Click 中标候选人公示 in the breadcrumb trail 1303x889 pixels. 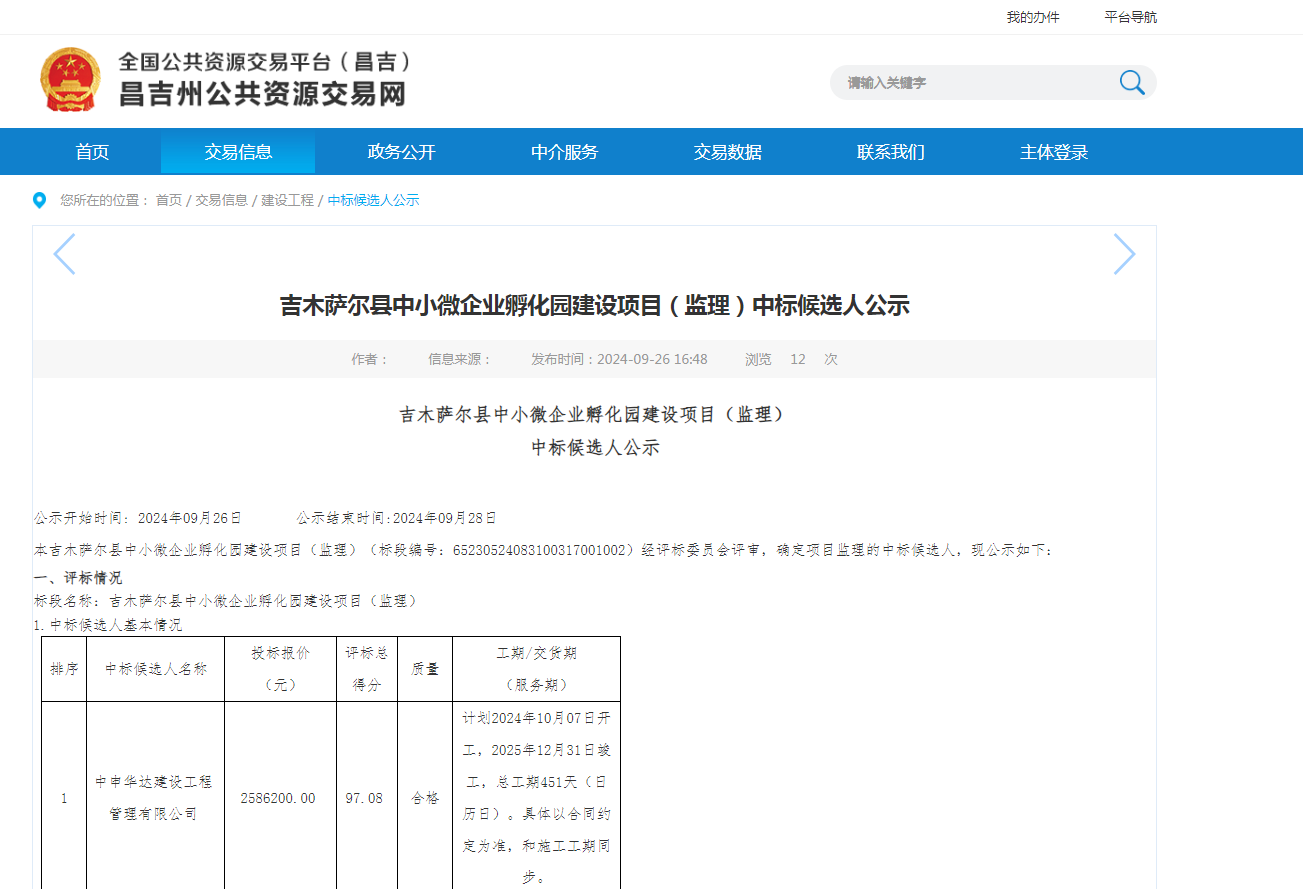(373, 200)
